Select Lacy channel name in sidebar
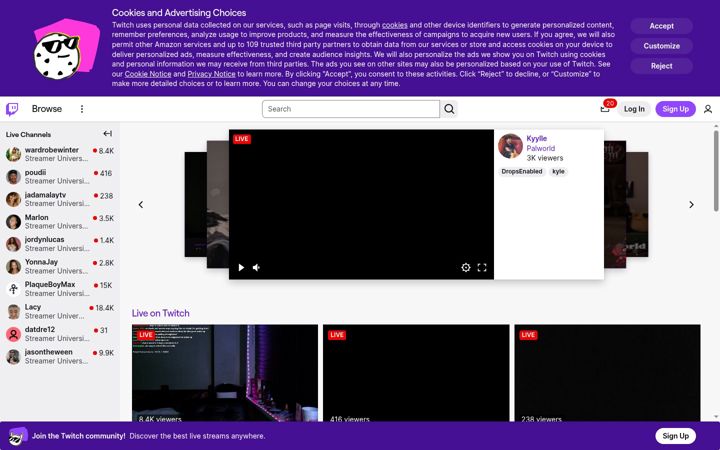Viewport: 720px width, 450px height. [33, 307]
